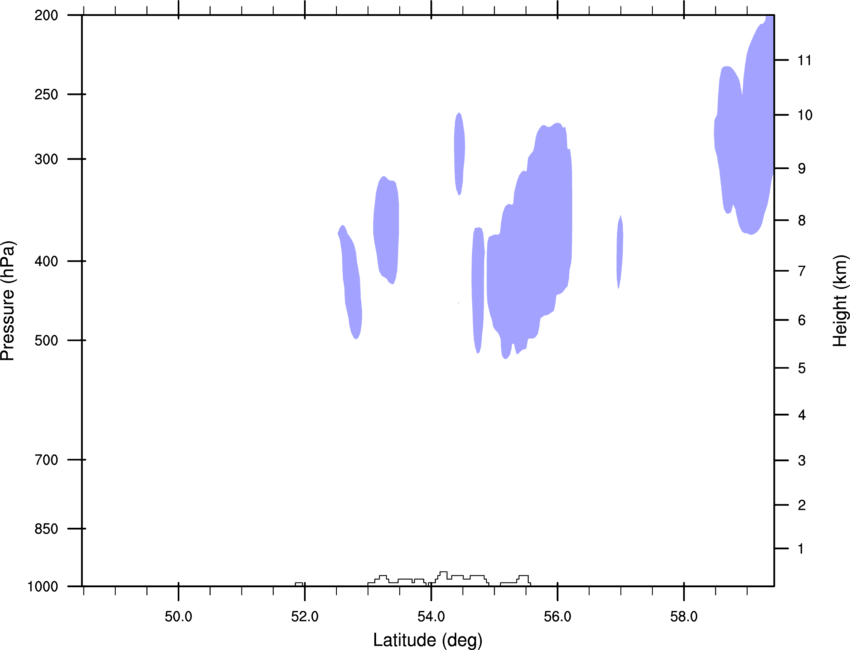Click the small terrain bump near 52 degrees
The height and width of the screenshot is (650, 850).
point(299,584)
